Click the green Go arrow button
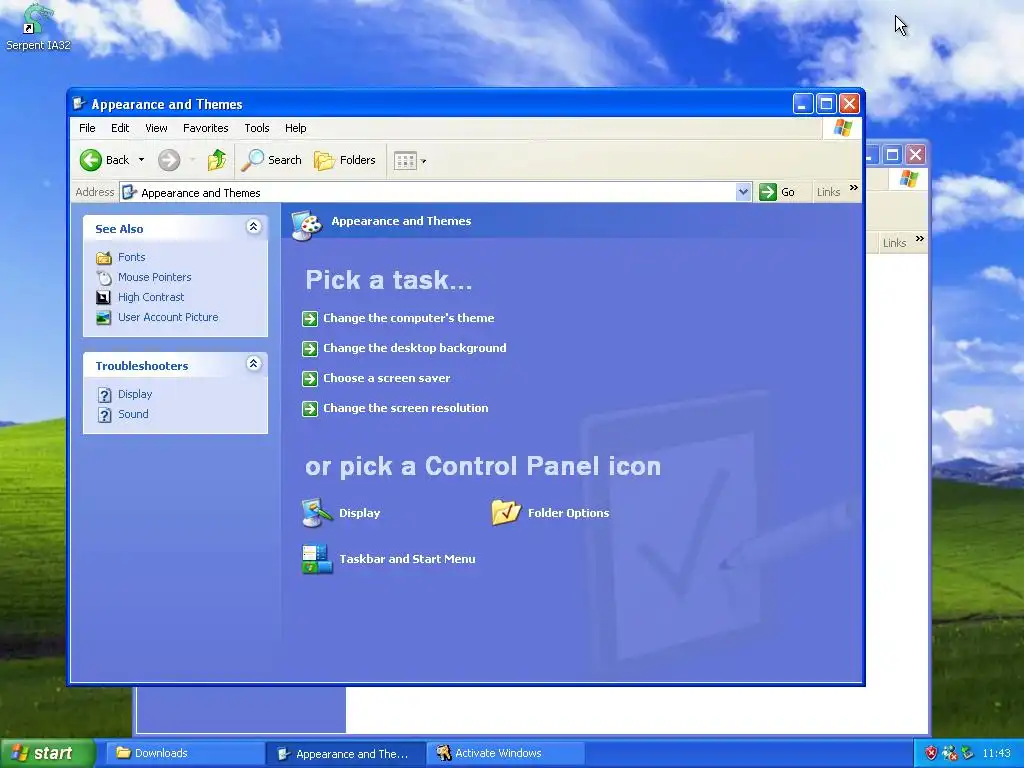This screenshot has width=1024, height=768. point(768,192)
